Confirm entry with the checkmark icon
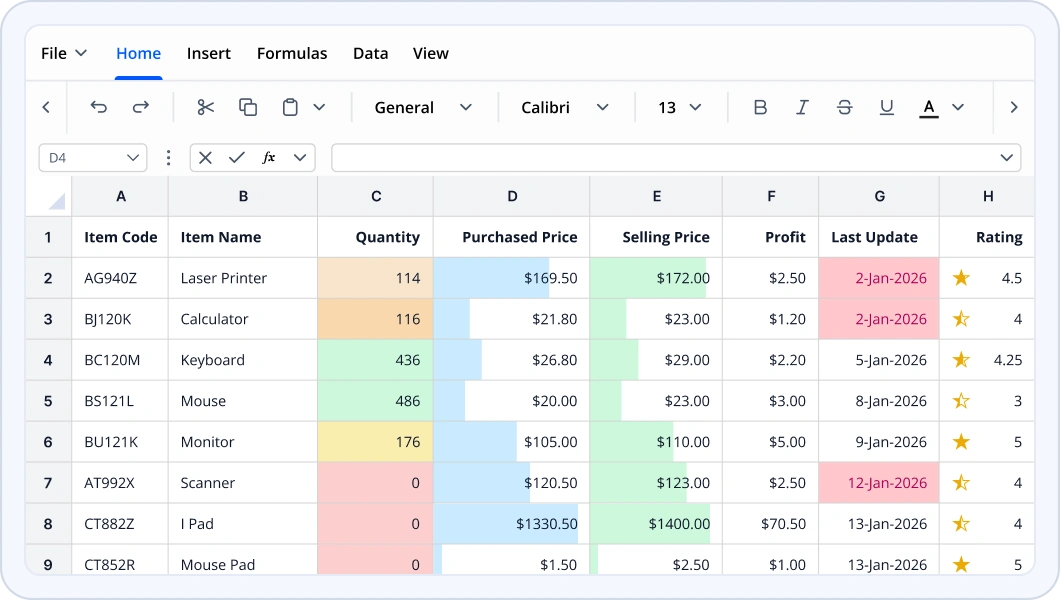The width and height of the screenshot is (1060, 600). click(237, 158)
